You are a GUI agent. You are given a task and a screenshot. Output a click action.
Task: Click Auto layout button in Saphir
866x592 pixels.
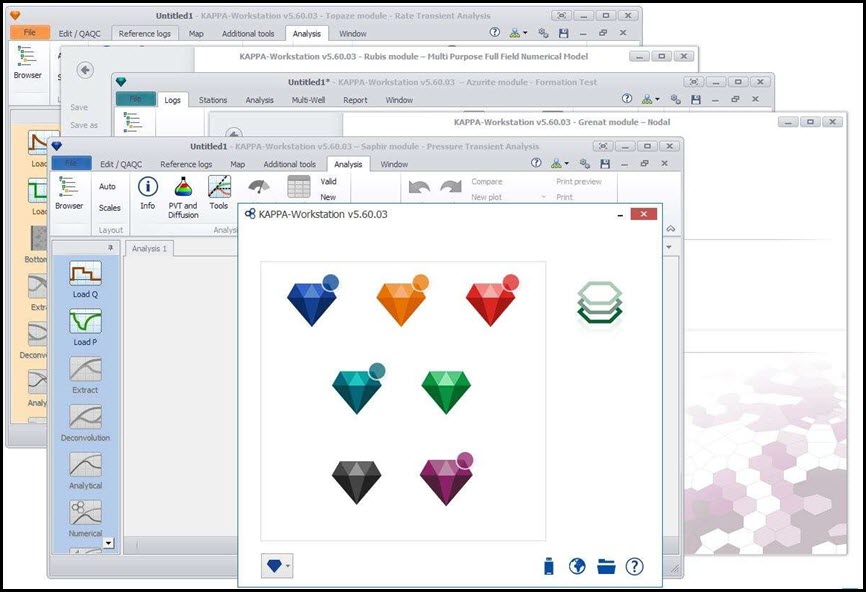pyautogui.click(x=107, y=187)
